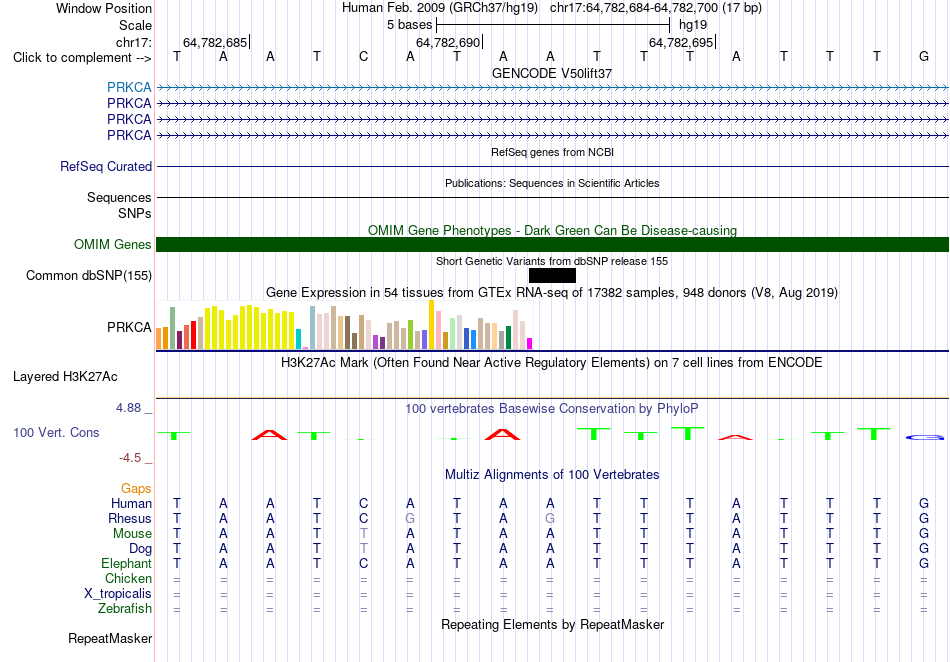Click the 'chr17:' ruler label
This screenshot has width=950, height=662.
coord(134,42)
